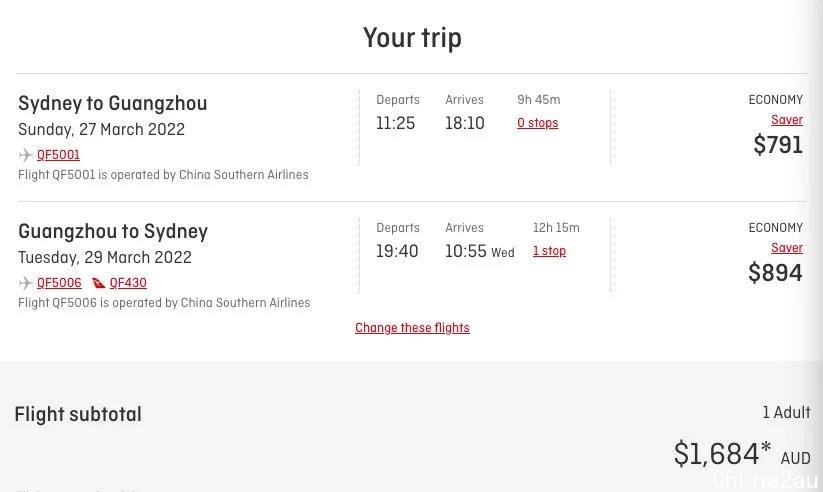Screen dimensions: 823x492
Task: Open Saver fare info for Sydney to Guangzhou
Action: (x=787, y=120)
